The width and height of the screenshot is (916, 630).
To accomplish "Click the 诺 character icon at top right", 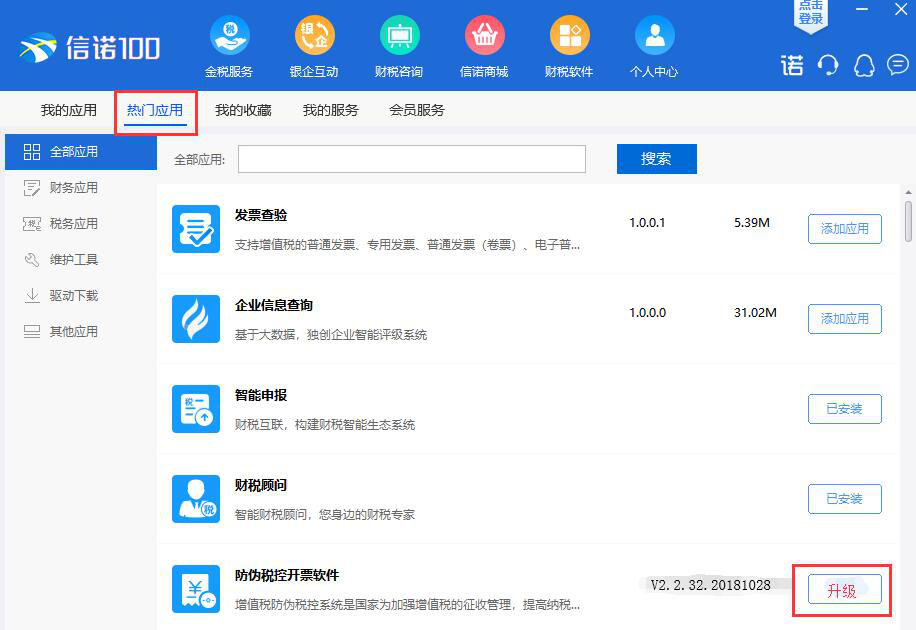I will point(792,65).
